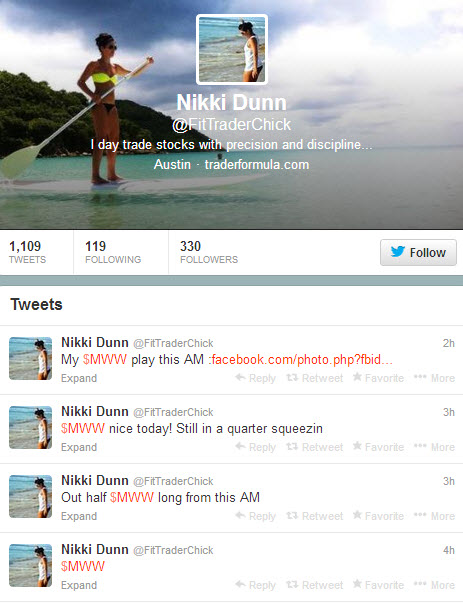Retweet the 'Out half $MWW long' tweet
The height and width of the screenshot is (605, 463).
(x=314, y=516)
